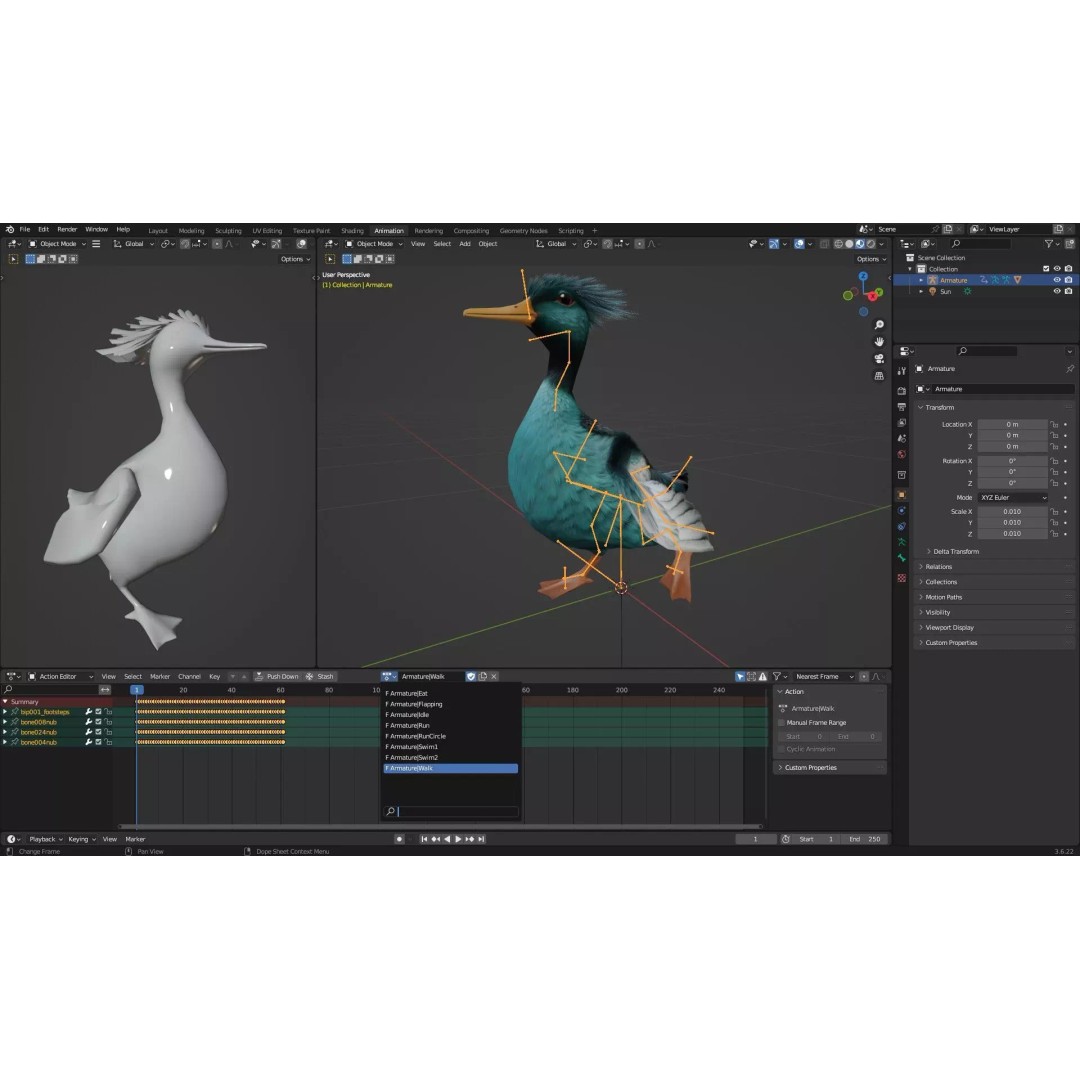Image resolution: width=1080 pixels, height=1080 pixels.
Task: Expand the Relations panel
Action: coord(936,567)
